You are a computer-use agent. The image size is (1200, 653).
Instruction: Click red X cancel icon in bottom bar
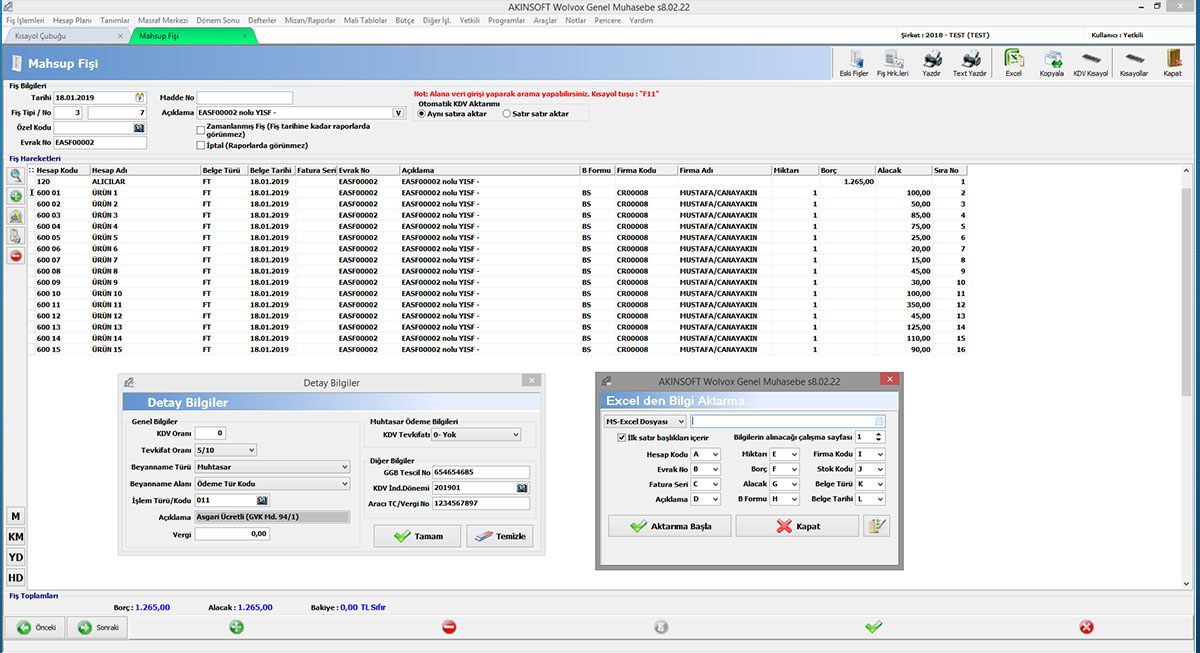pyautogui.click(x=1087, y=627)
